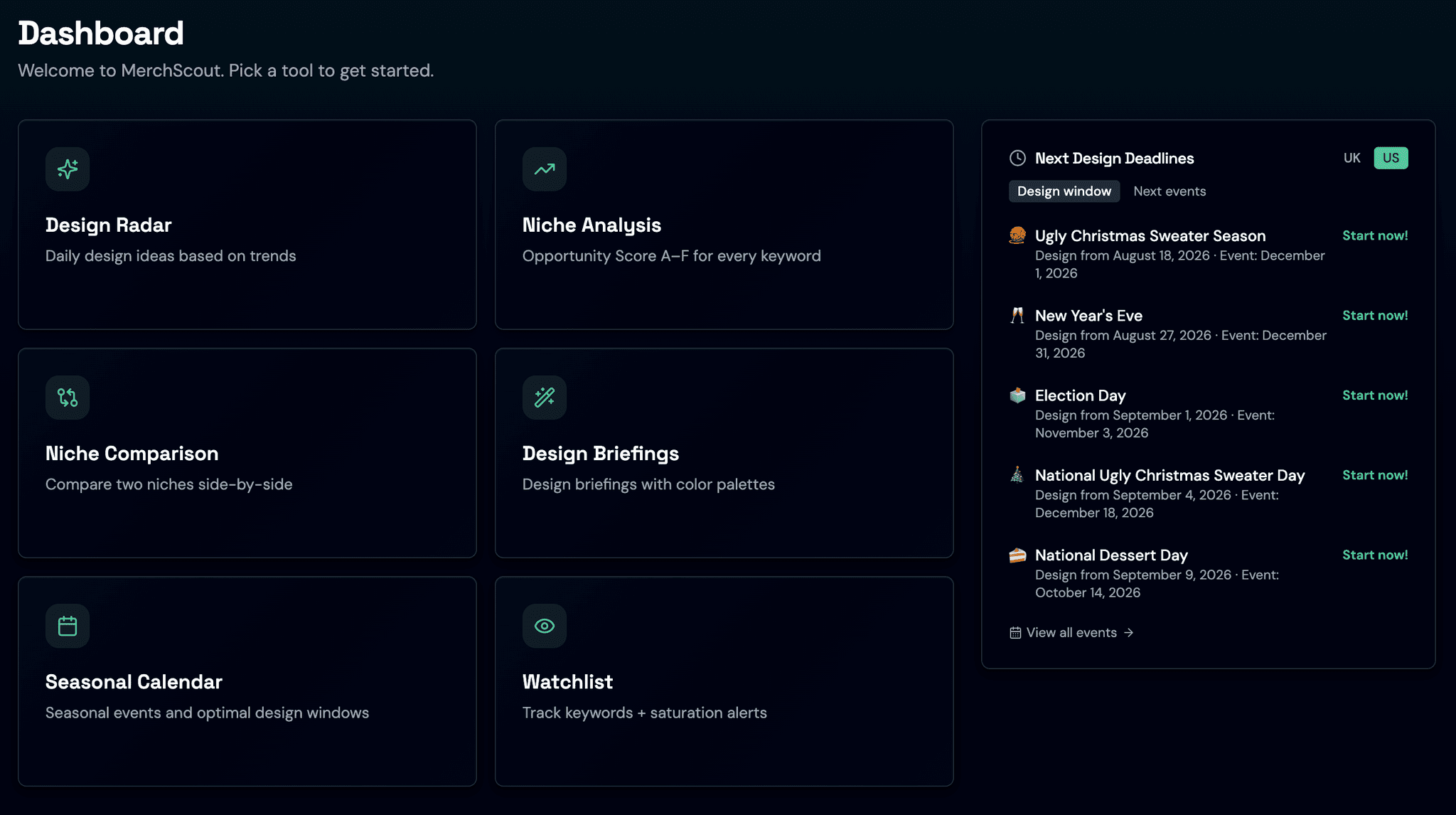Click the 'Design from September 9, 2026' date line

(x=1157, y=583)
